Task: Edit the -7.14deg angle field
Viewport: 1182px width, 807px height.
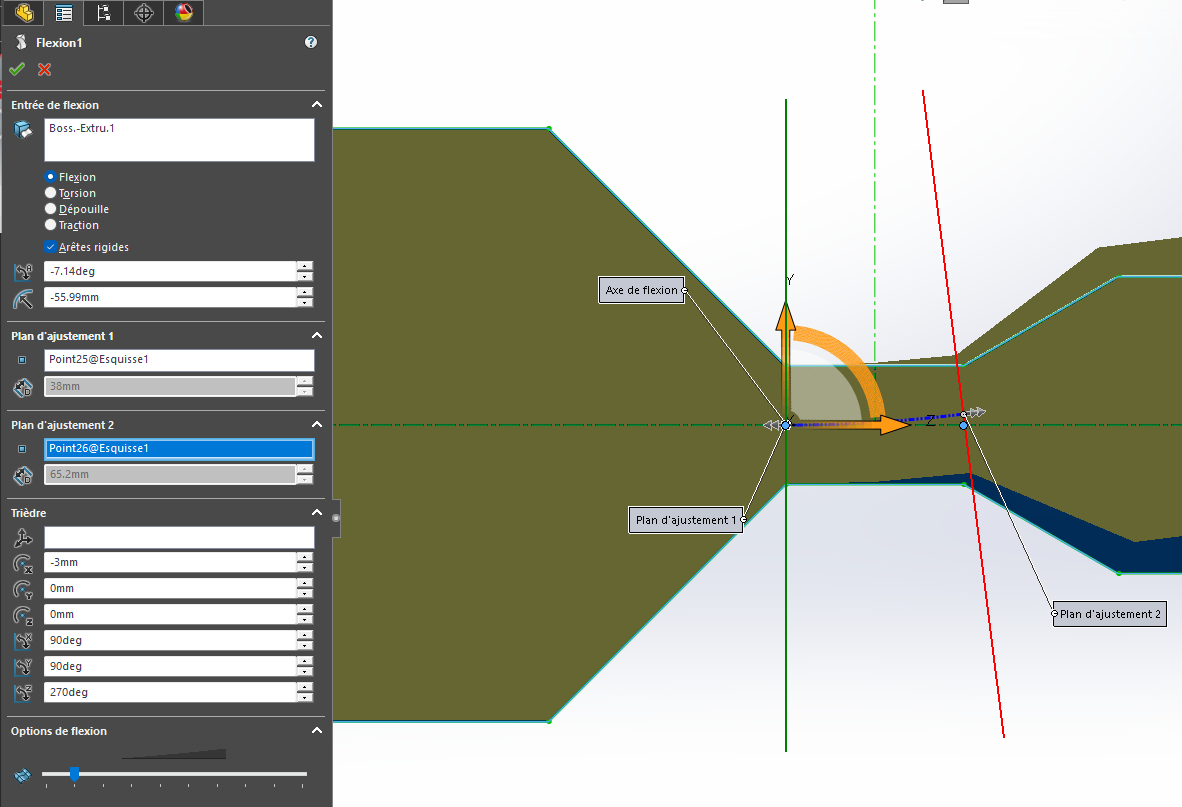Action: pos(170,271)
